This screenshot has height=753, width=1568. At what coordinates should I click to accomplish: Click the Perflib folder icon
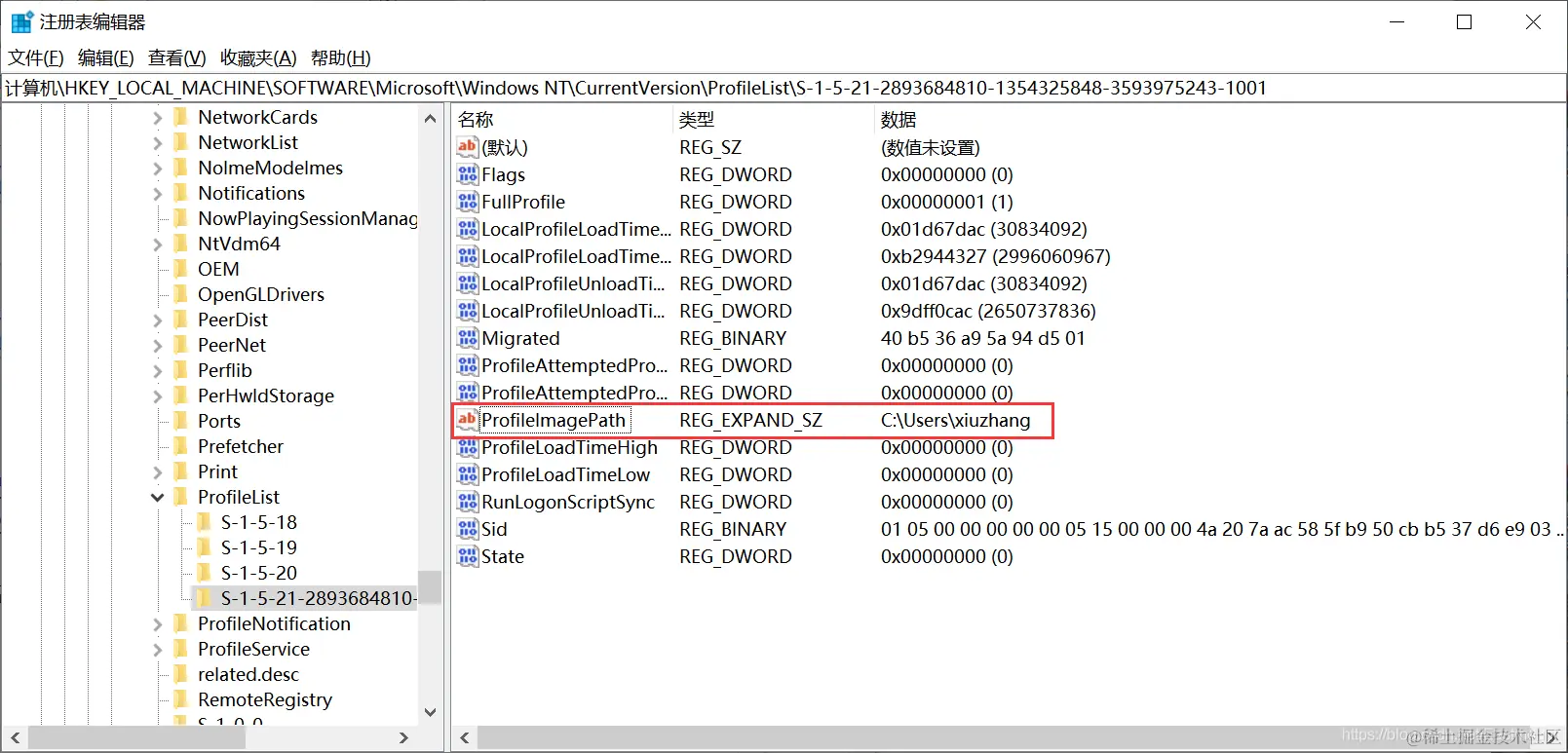tap(180, 370)
